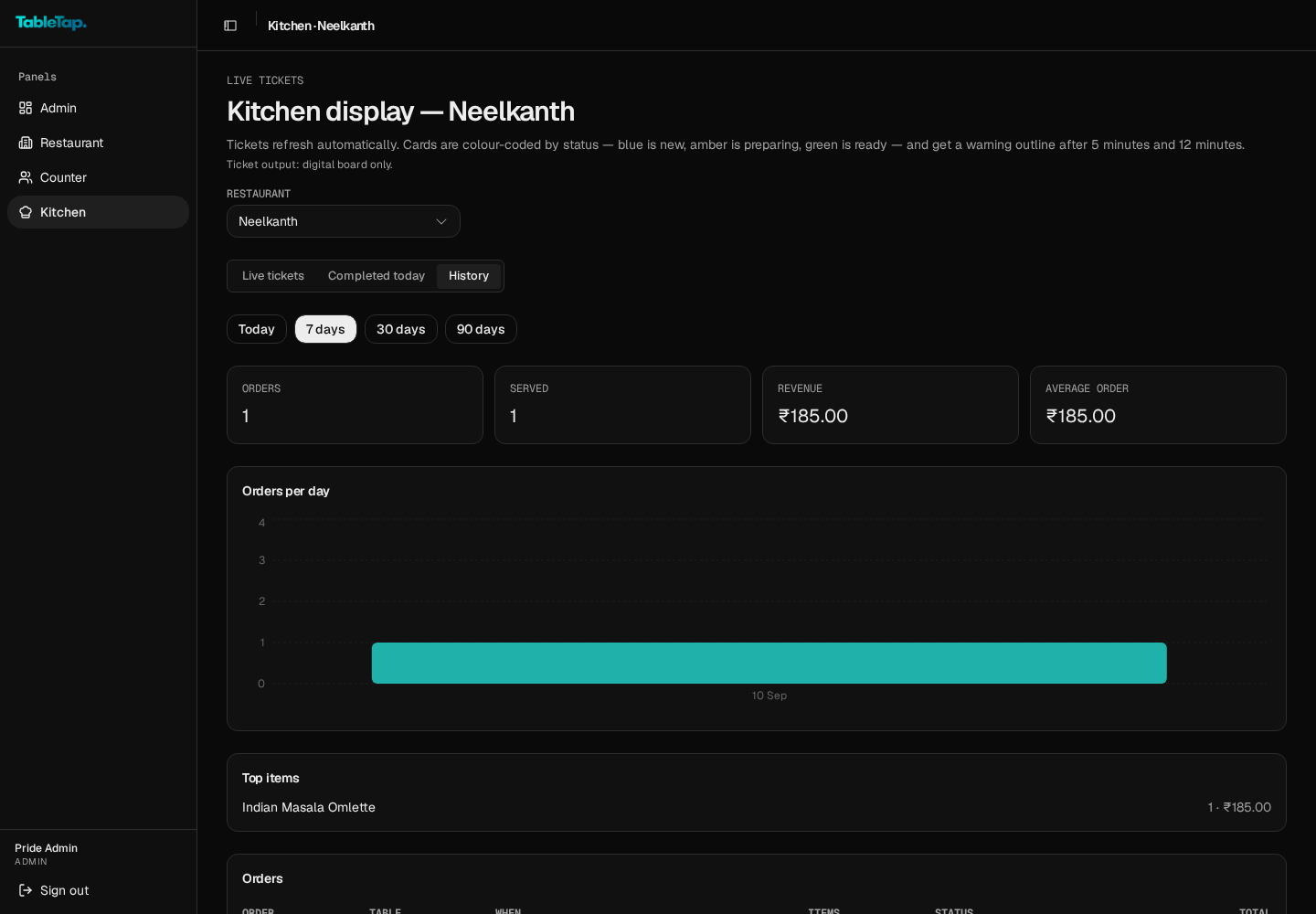The width and height of the screenshot is (1316, 914).
Task: Click the '10 Sep' axis label
Action: pos(769,696)
